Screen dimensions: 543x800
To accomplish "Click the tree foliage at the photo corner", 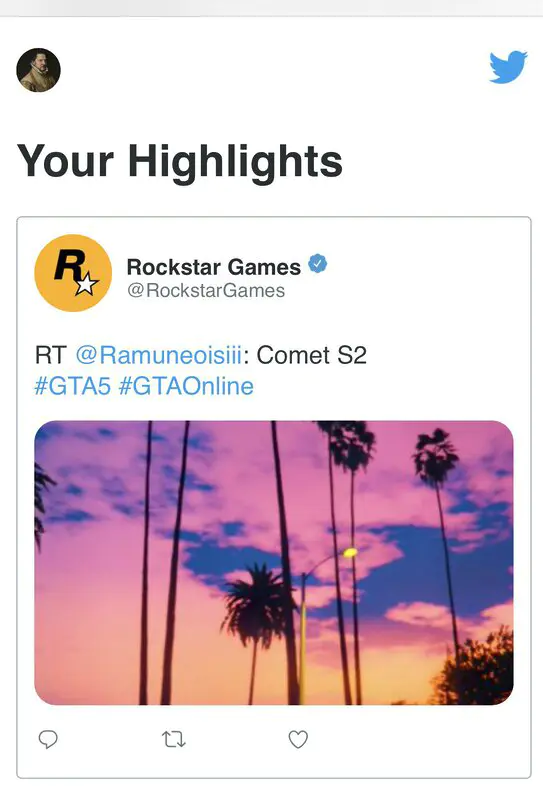I will pos(477,668).
